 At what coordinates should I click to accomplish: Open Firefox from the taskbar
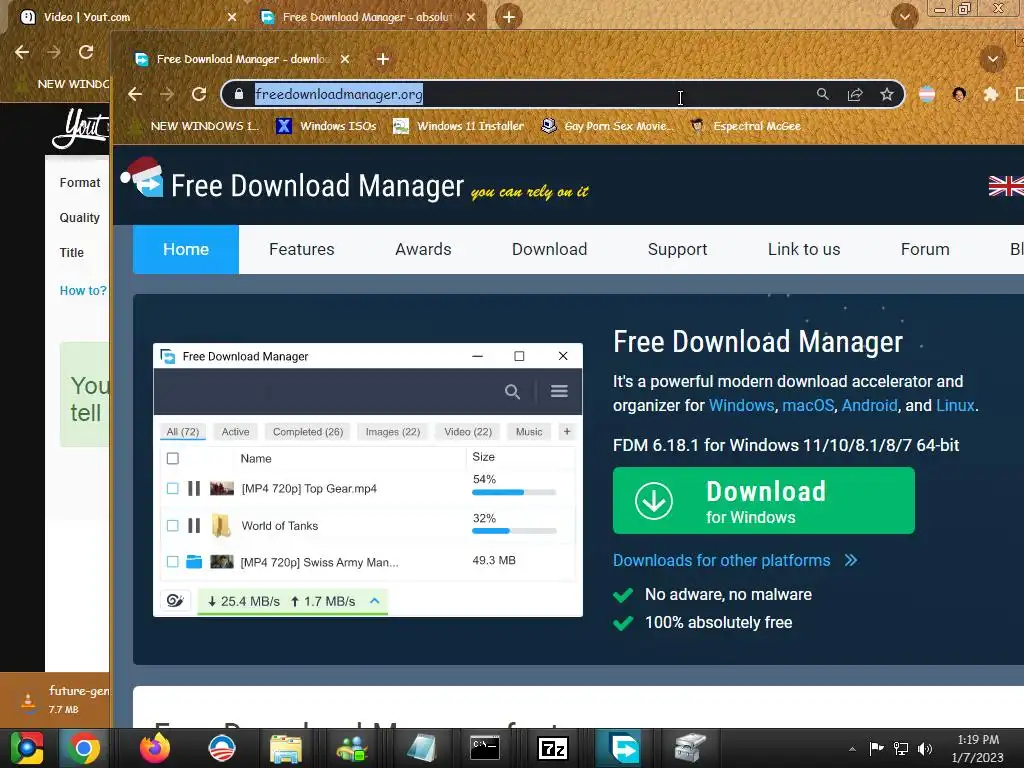coord(155,748)
